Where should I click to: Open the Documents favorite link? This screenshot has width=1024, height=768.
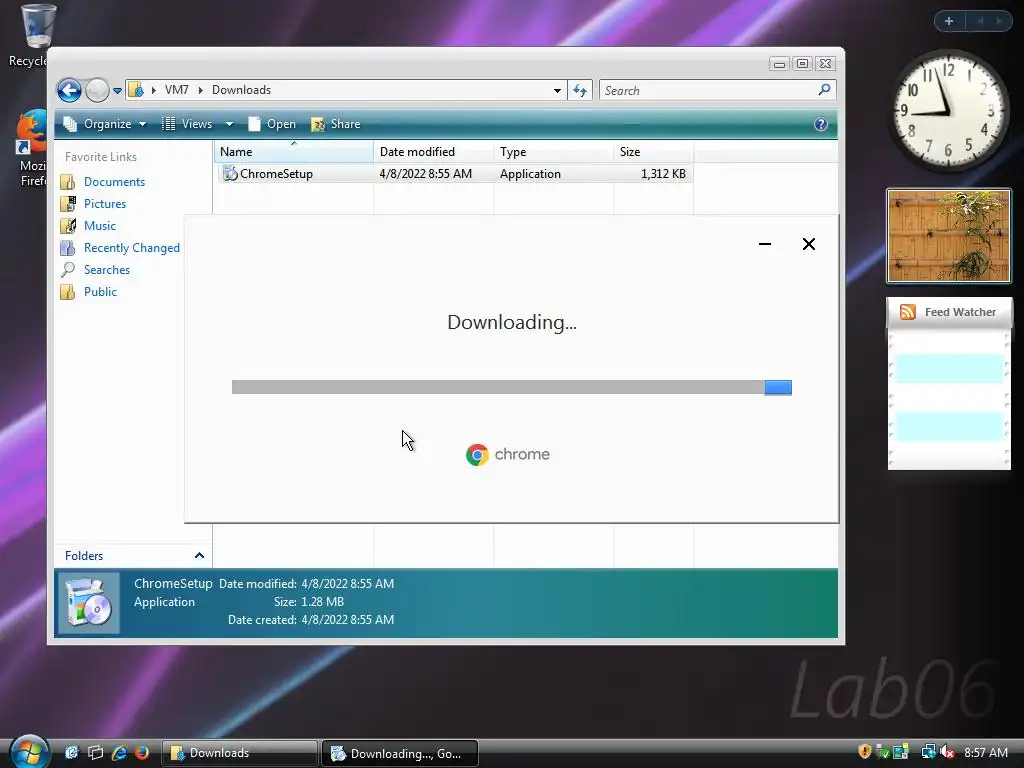[x=114, y=182]
